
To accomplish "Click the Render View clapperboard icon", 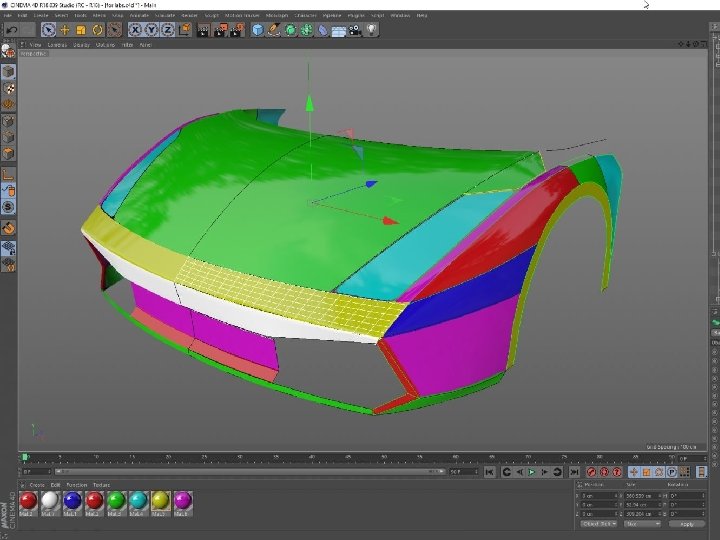I will point(203,30).
